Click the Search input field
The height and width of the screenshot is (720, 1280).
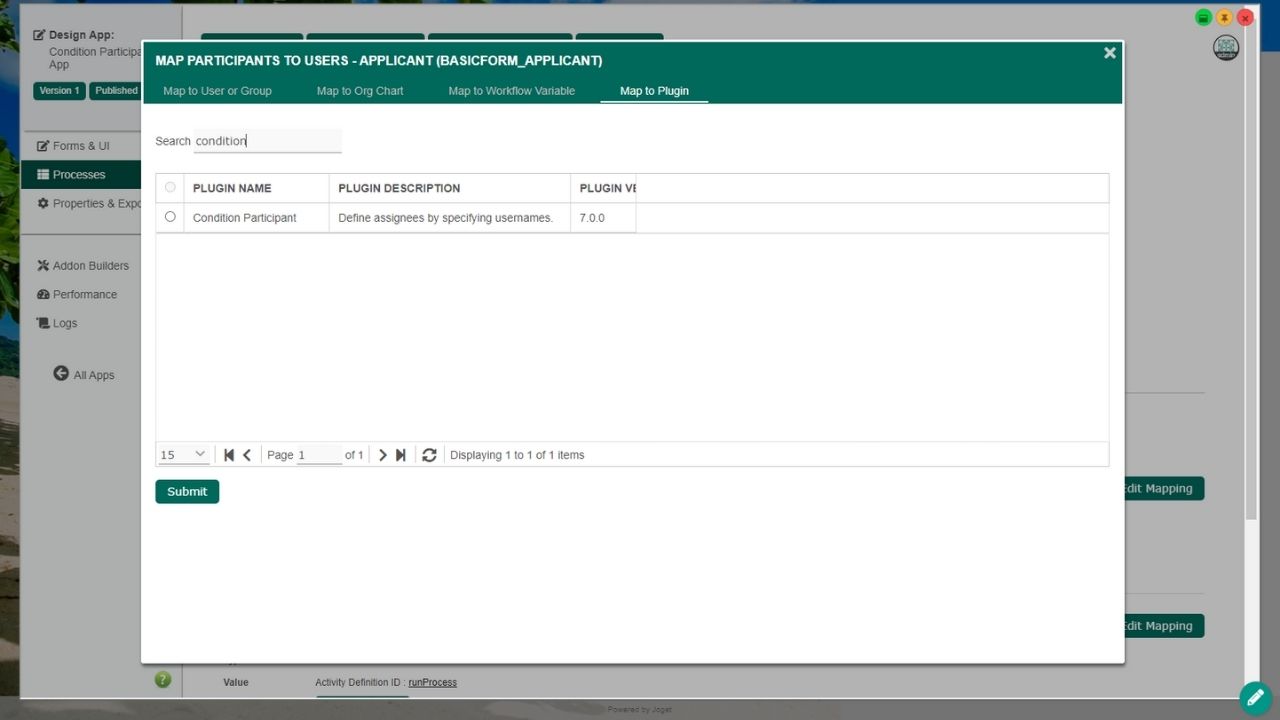click(267, 141)
